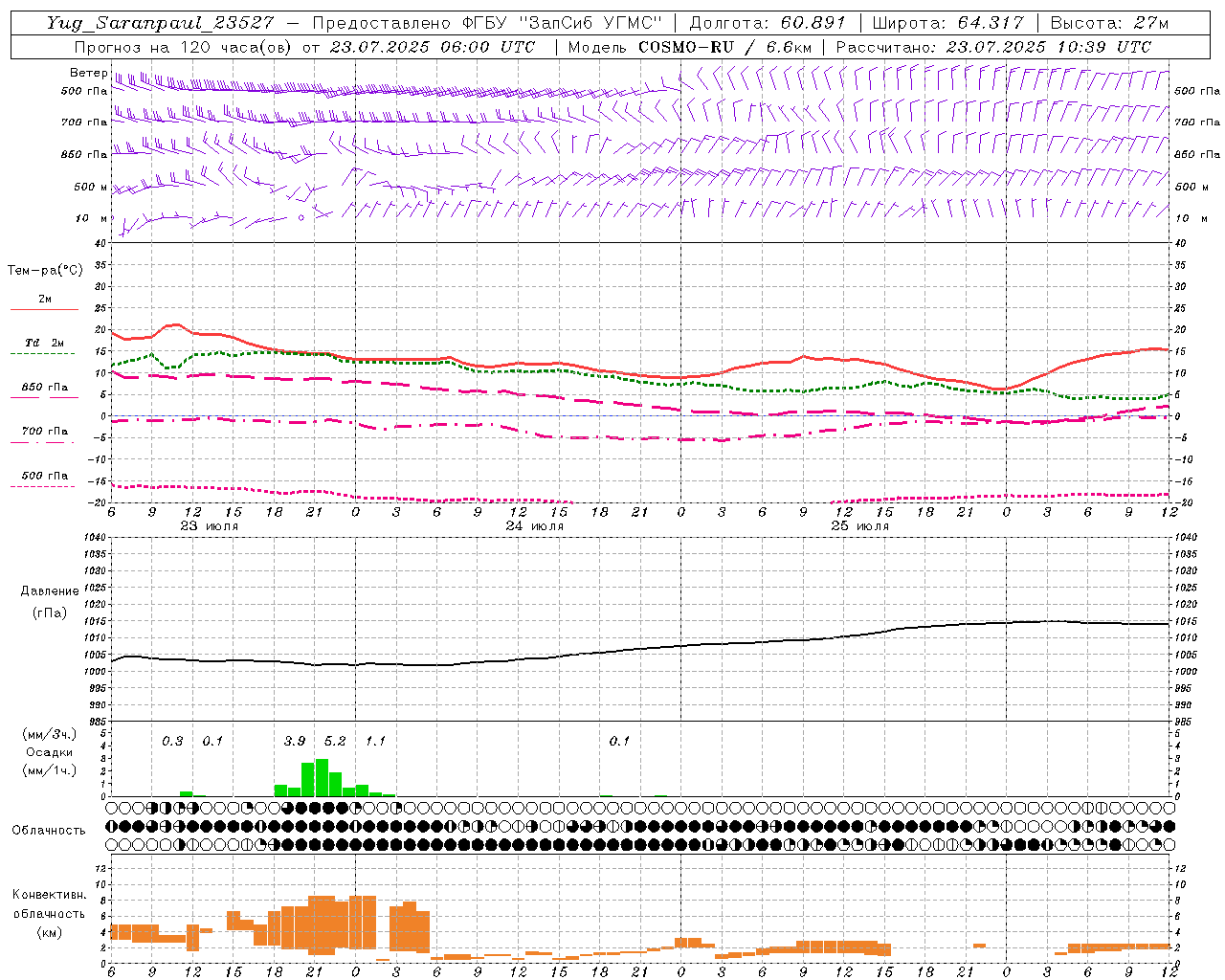Click the tallest green precipitation bar

point(322,777)
